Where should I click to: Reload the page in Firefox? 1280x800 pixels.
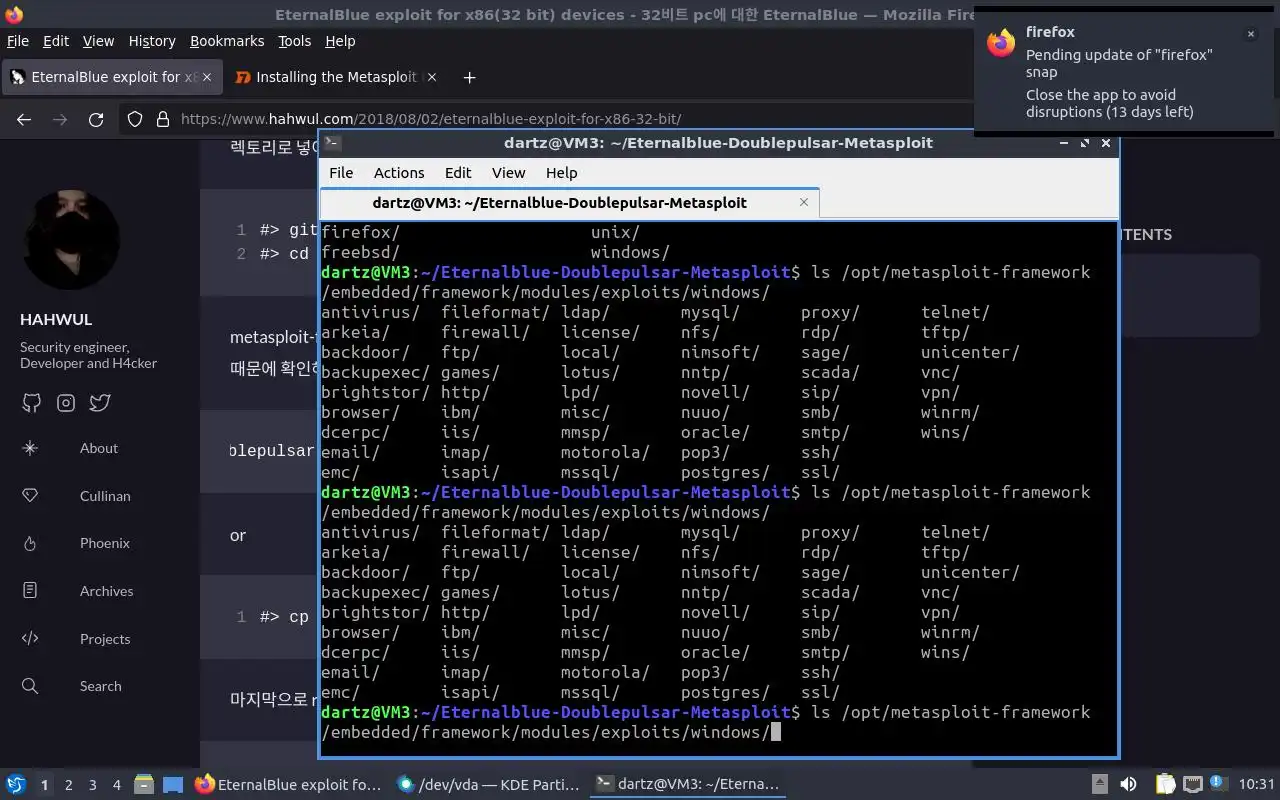click(96, 119)
